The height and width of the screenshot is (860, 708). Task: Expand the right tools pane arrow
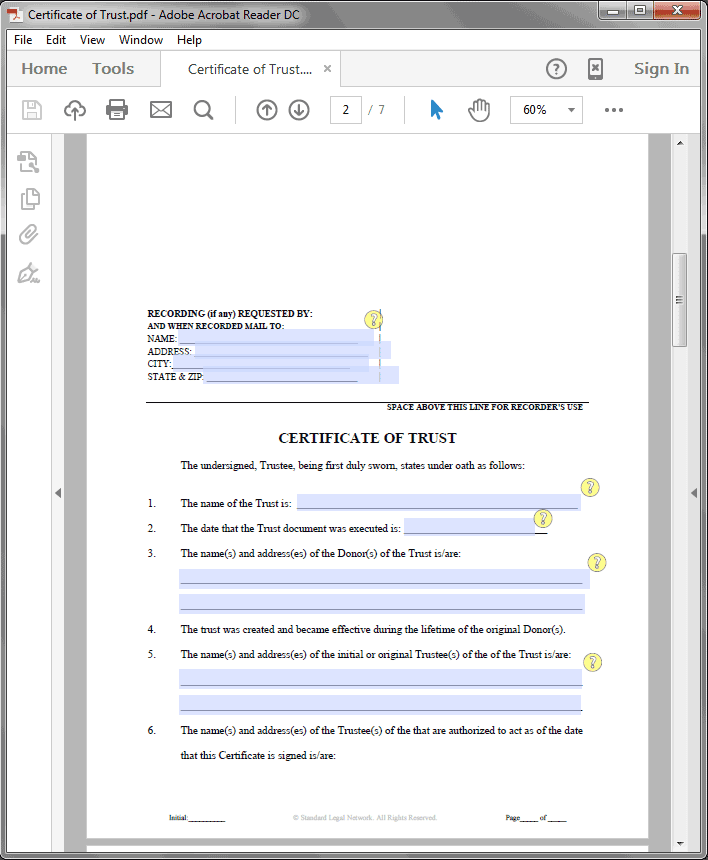694,493
